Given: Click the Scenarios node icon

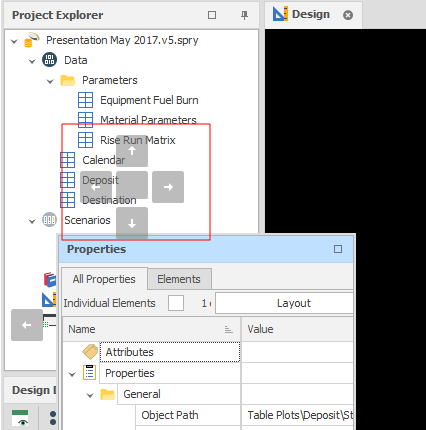Looking at the screenshot, I should (49, 220).
